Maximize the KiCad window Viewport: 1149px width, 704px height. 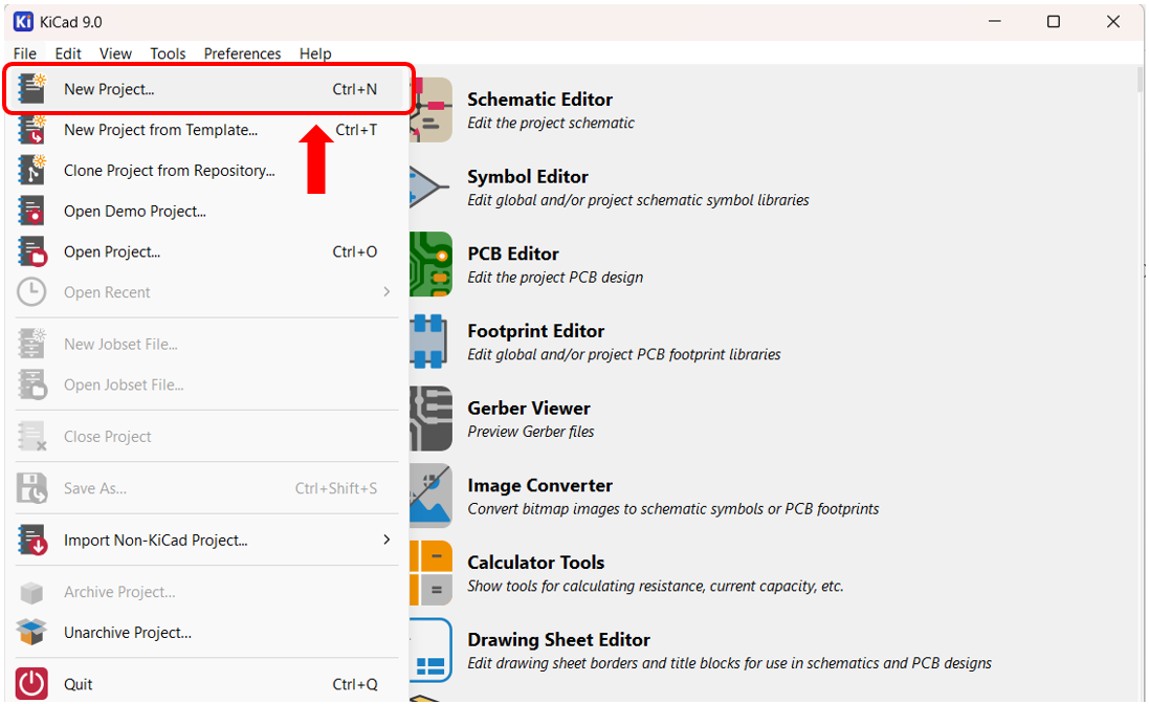pyautogui.click(x=1053, y=21)
